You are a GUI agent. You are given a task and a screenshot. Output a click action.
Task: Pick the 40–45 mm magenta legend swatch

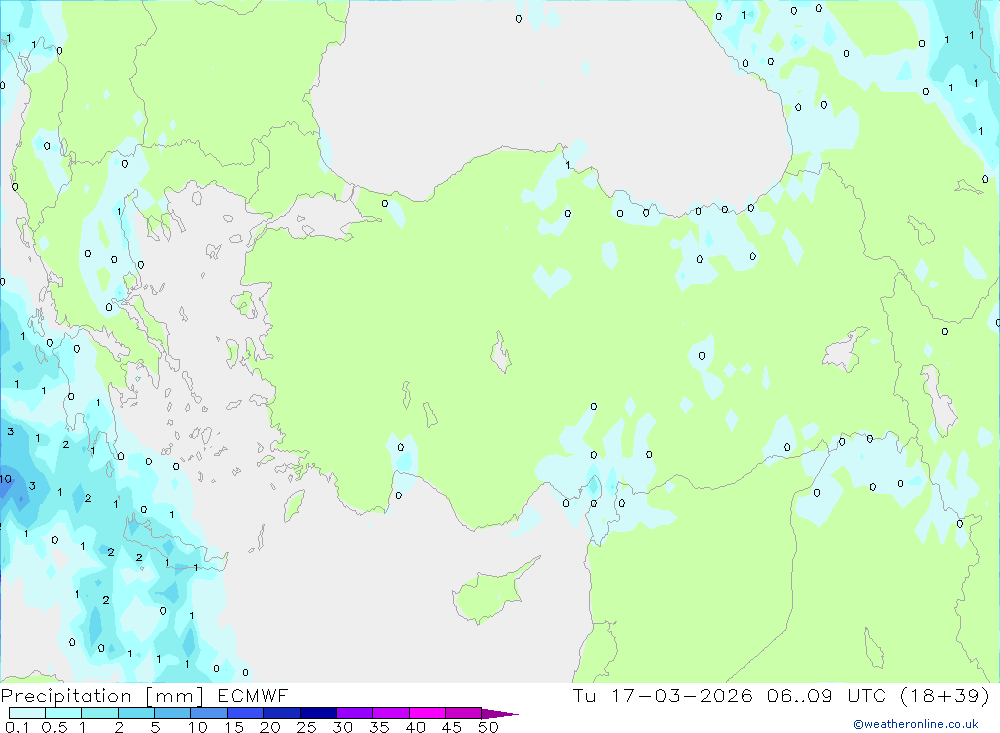pos(427,713)
